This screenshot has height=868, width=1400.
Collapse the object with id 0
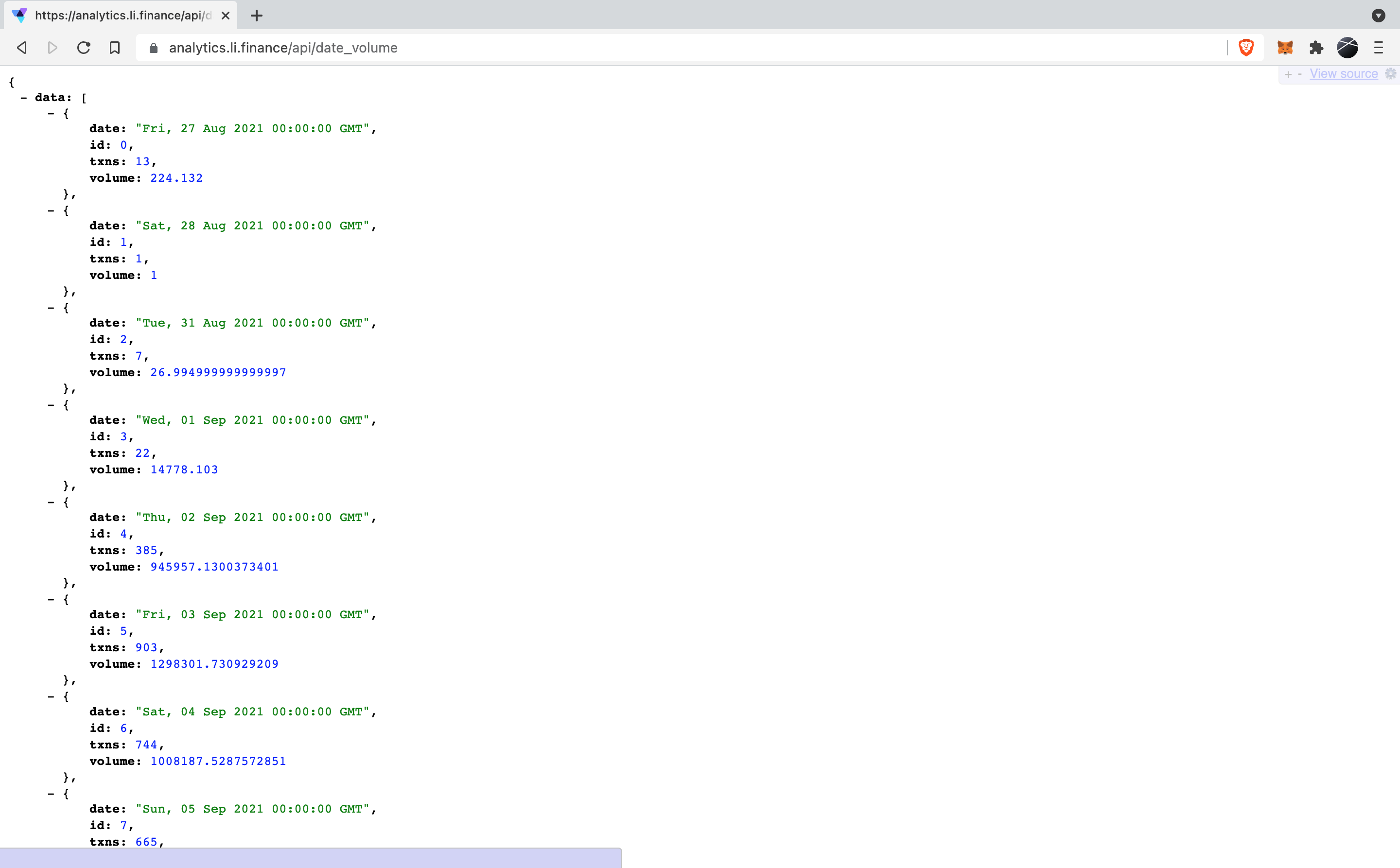pos(51,113)
